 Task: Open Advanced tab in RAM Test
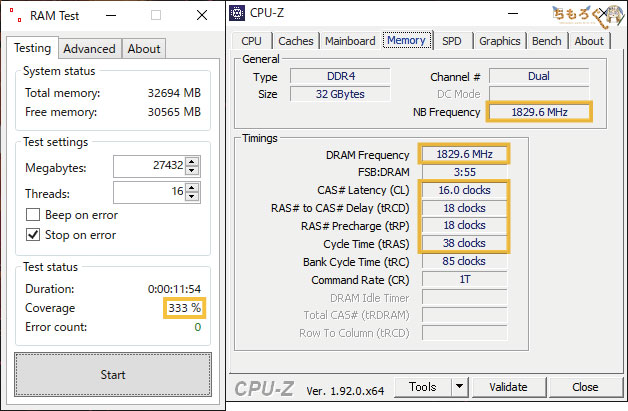coord(89,49)
